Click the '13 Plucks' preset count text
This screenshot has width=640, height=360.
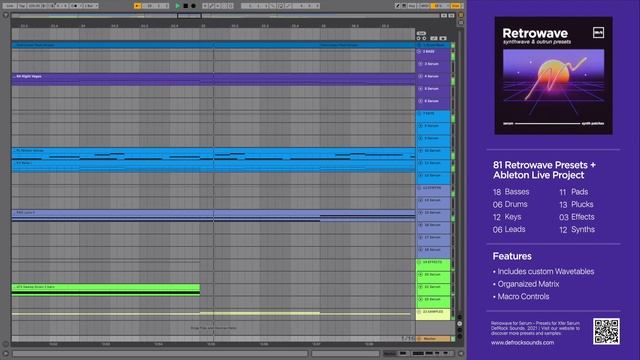coord(576,204)
